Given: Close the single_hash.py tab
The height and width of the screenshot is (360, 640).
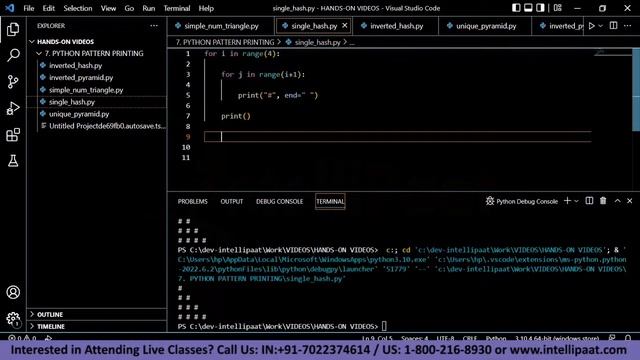Looking at the screenshot, I should click(345, 26).
